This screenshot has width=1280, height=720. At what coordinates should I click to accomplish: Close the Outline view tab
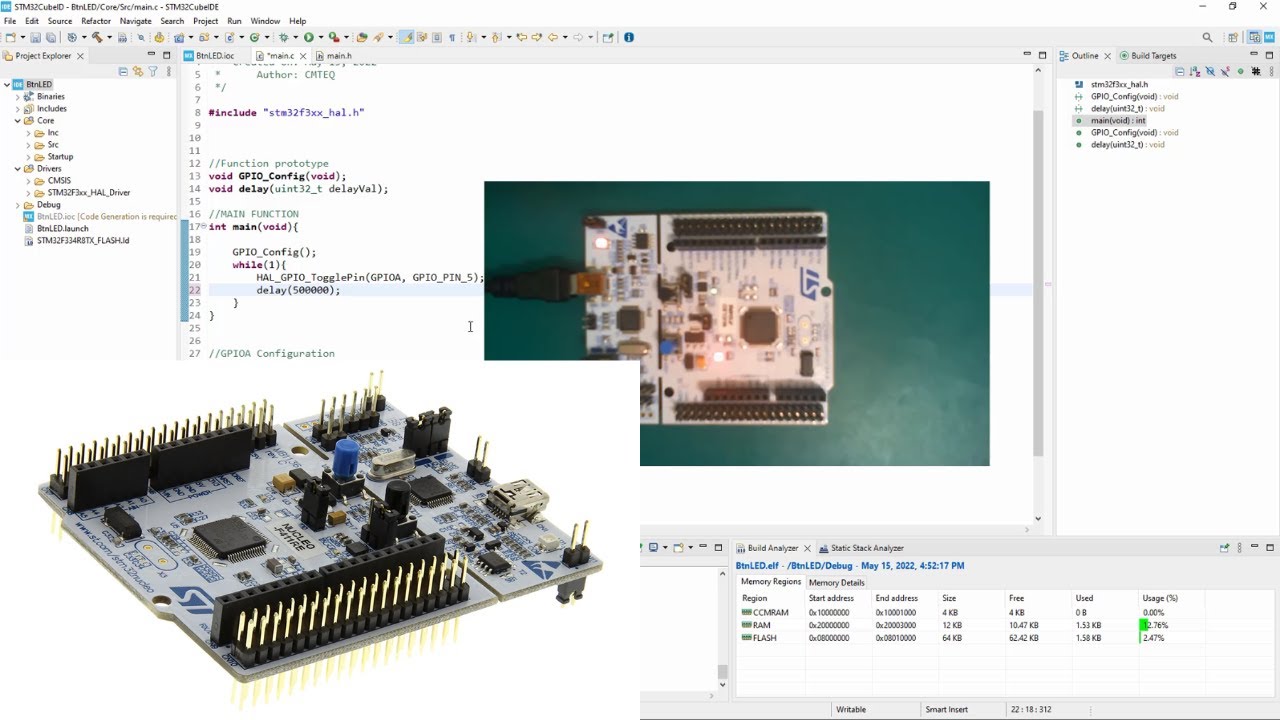[1107, 56]
